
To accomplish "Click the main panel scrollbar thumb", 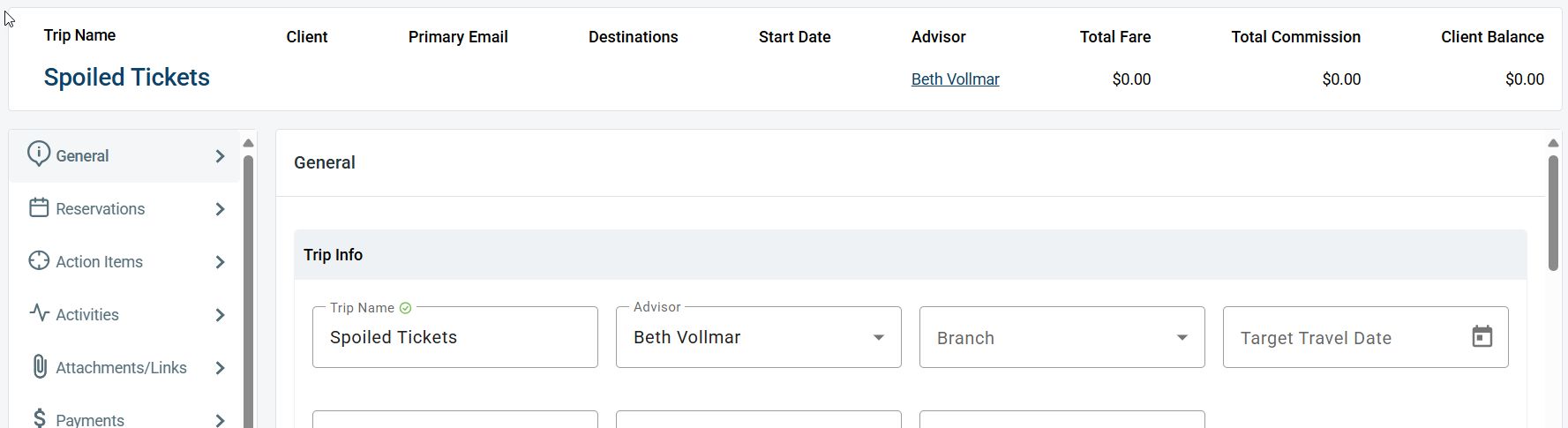I will [1553, 213].
